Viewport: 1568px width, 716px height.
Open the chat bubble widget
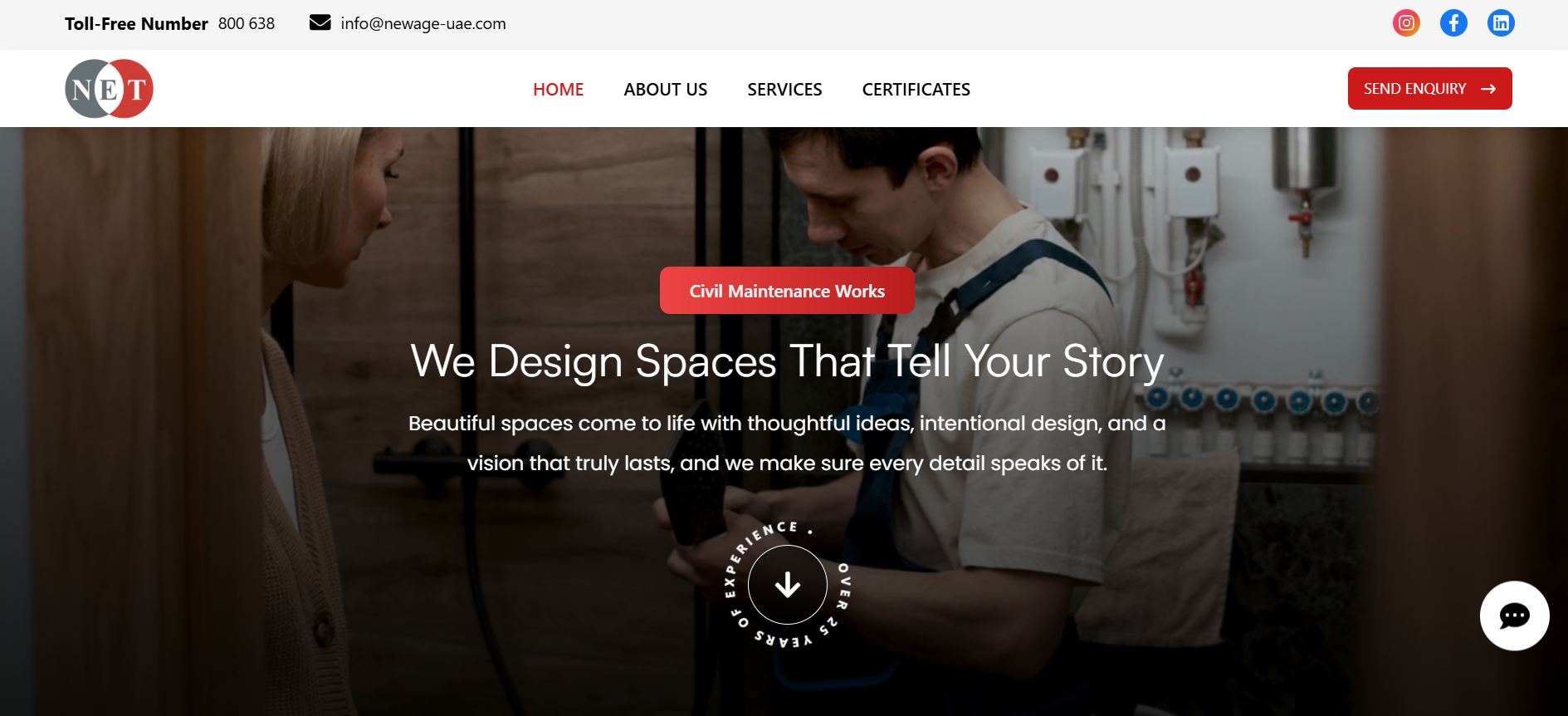tap(1514, 615)
